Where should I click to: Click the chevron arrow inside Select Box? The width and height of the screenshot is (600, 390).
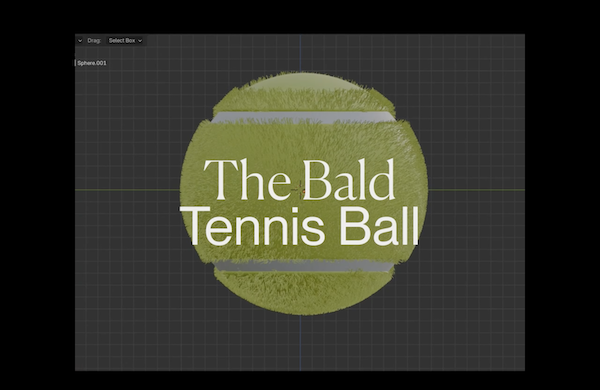pos(140,41)
